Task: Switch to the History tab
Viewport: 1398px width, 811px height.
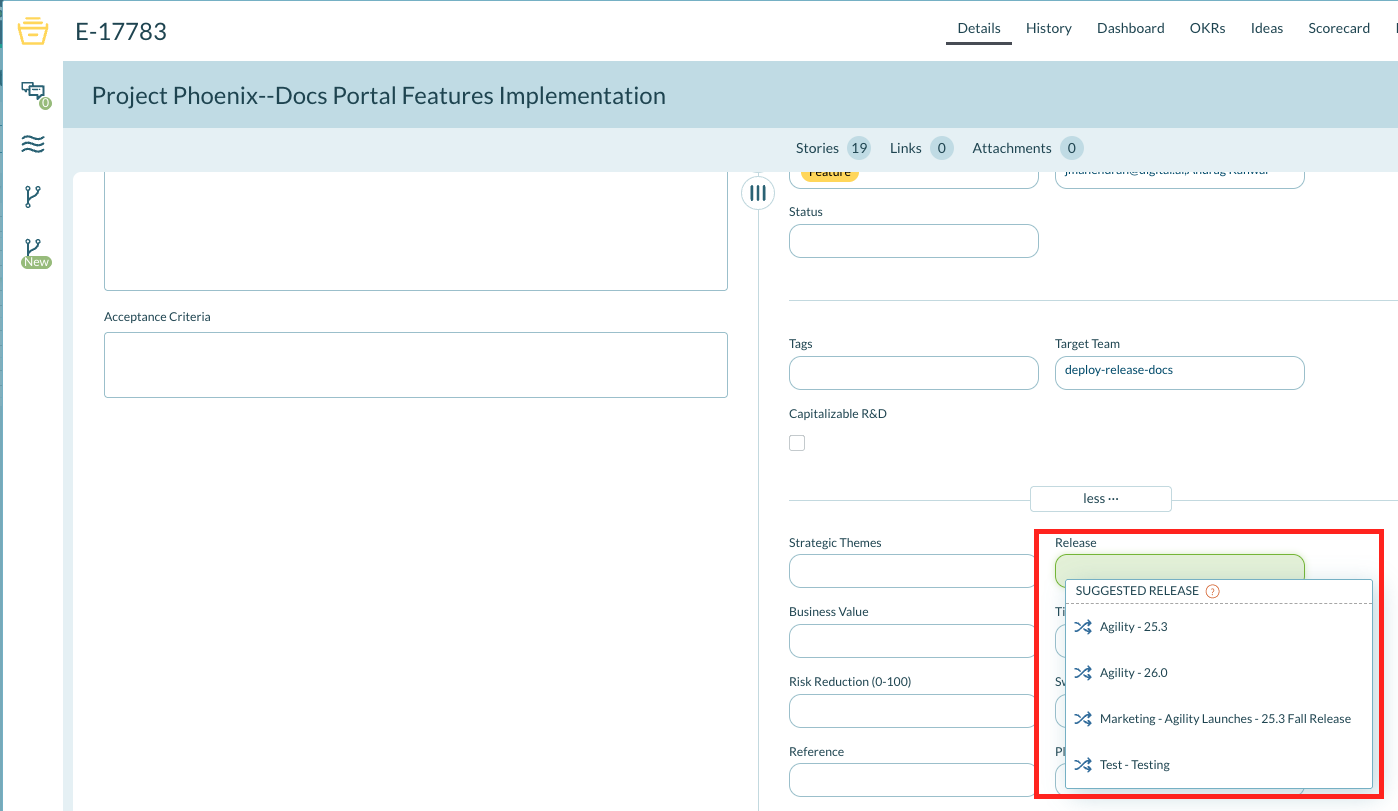Action: [x=1048, y=28]
